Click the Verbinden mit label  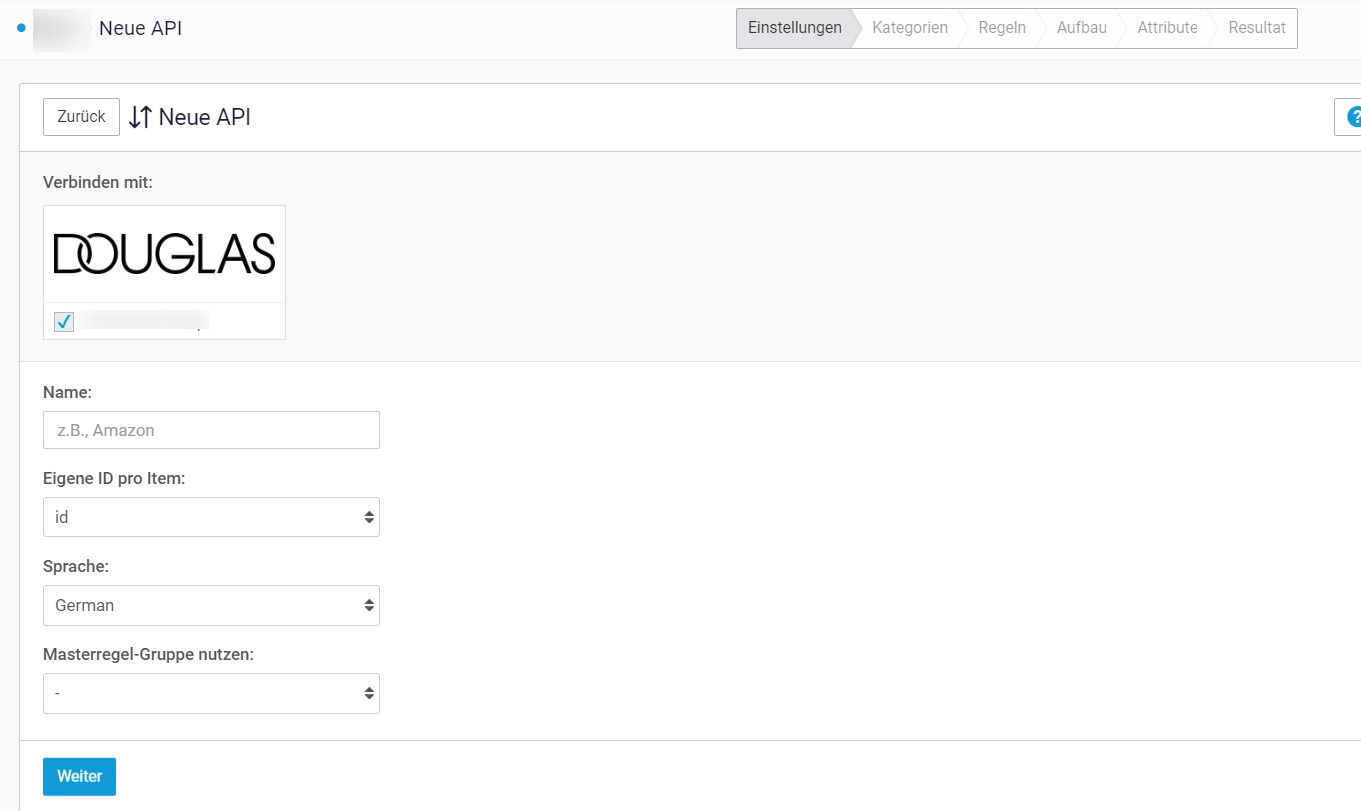pyautogui.click(x=98, y=182)
